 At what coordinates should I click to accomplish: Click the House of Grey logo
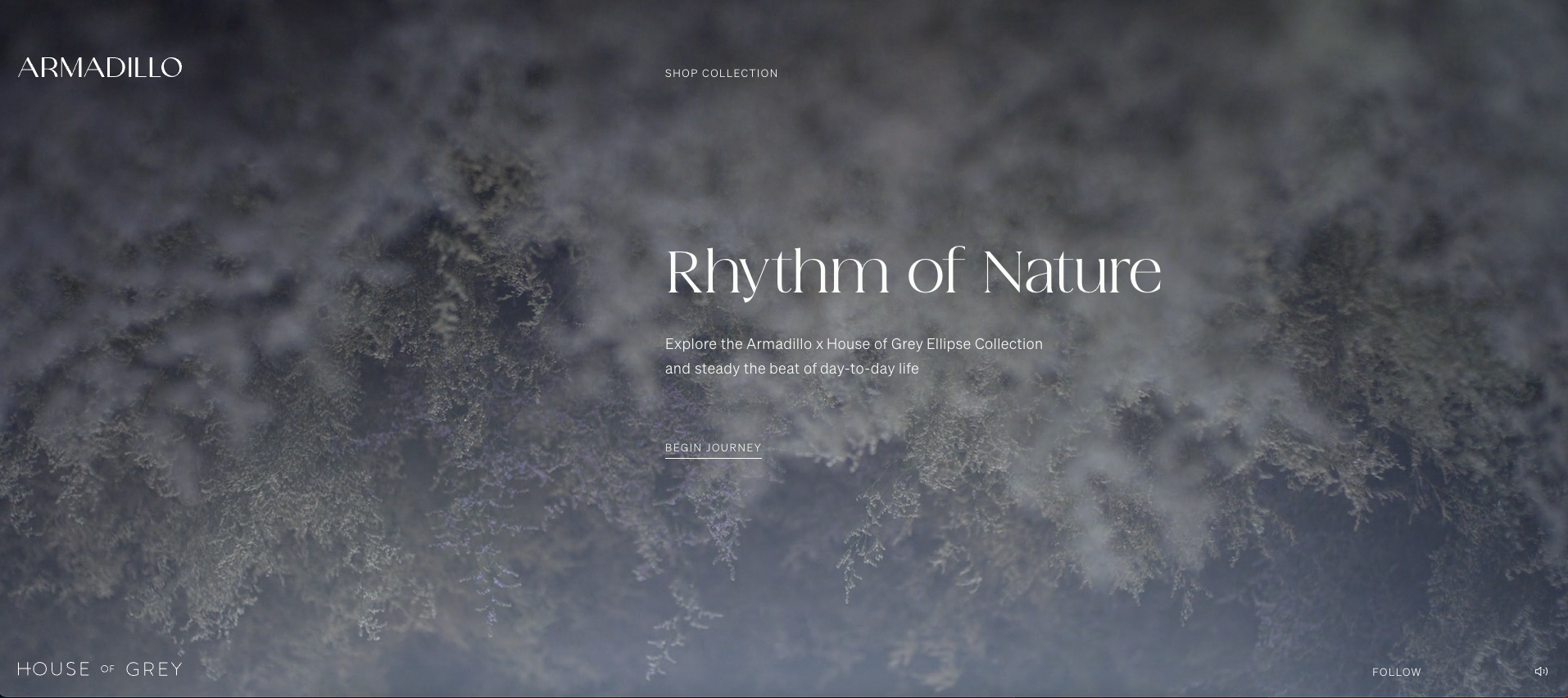click(x=100, y=669)
